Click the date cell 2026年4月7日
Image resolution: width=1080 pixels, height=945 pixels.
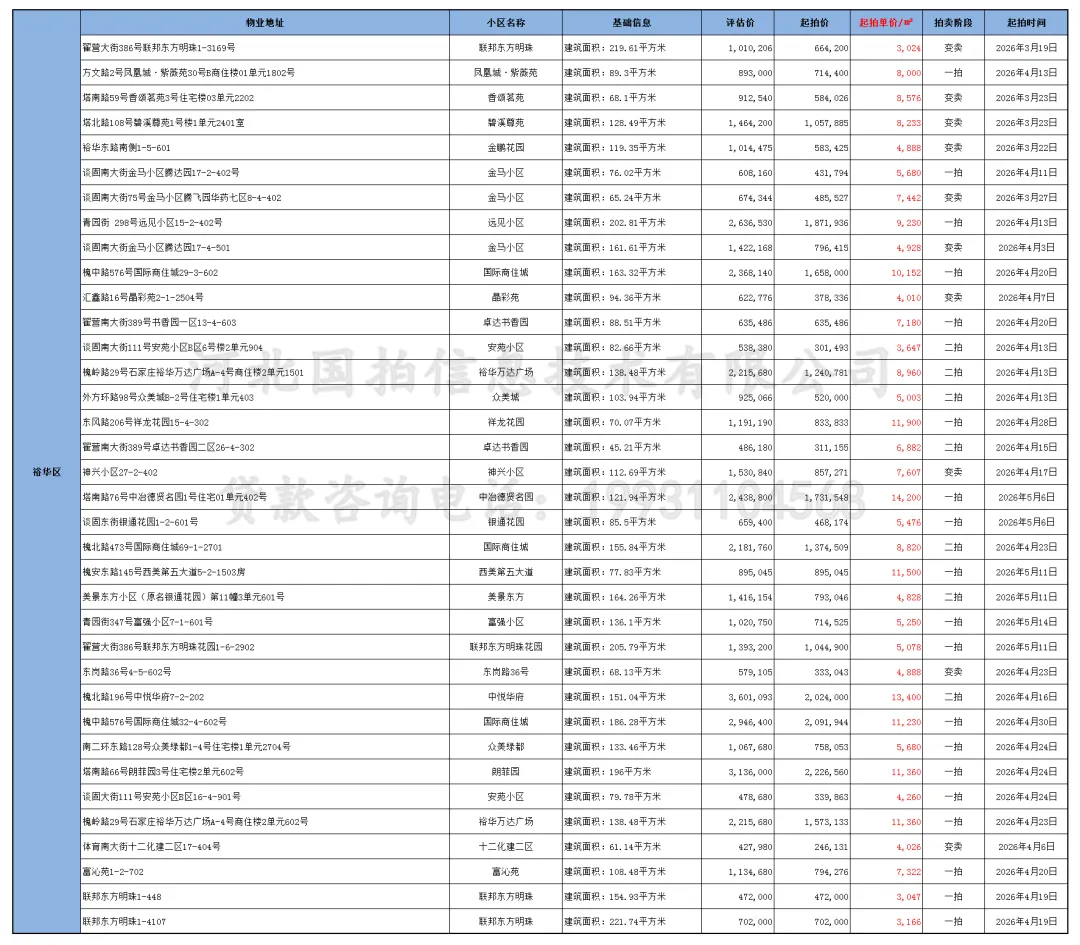(1026, 298)
